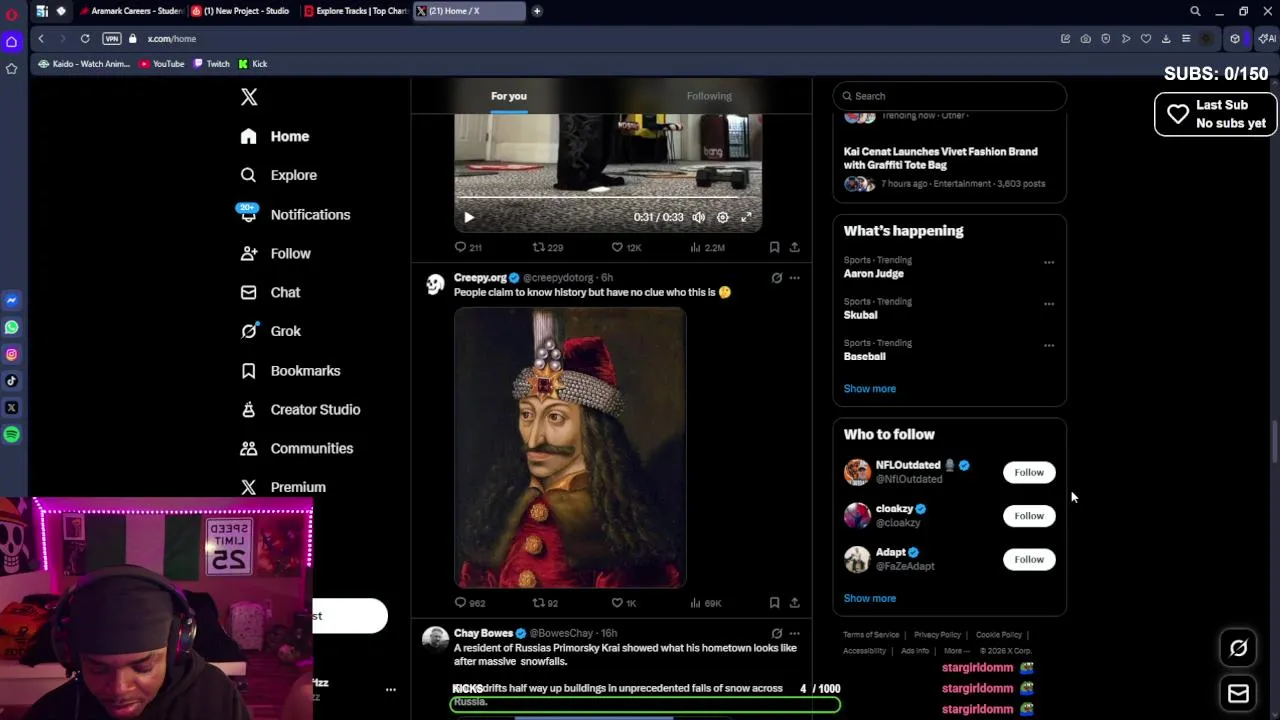Viewport: 1280px width, 720px height.
Task: Open Communities in the sidebar
Action: 297,448
